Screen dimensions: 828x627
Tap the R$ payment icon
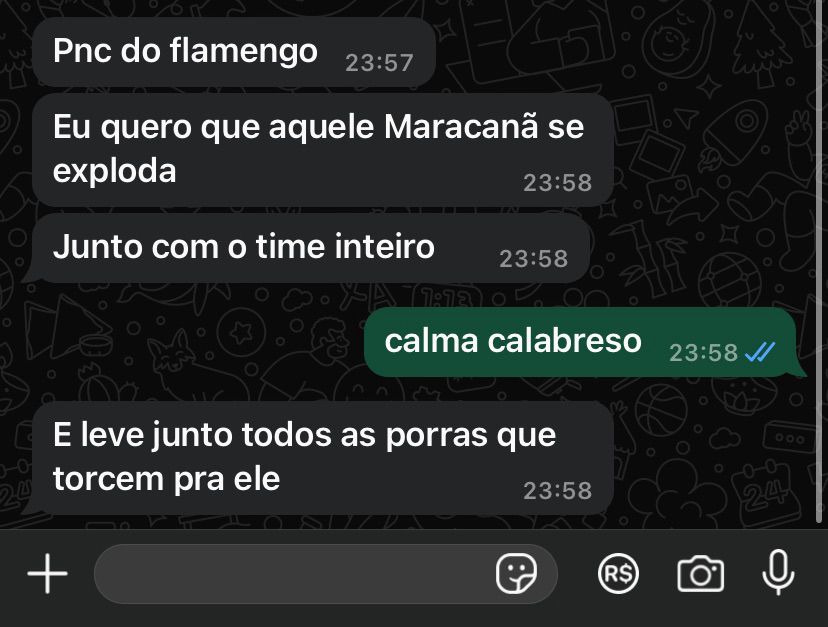tap(618, 573)
